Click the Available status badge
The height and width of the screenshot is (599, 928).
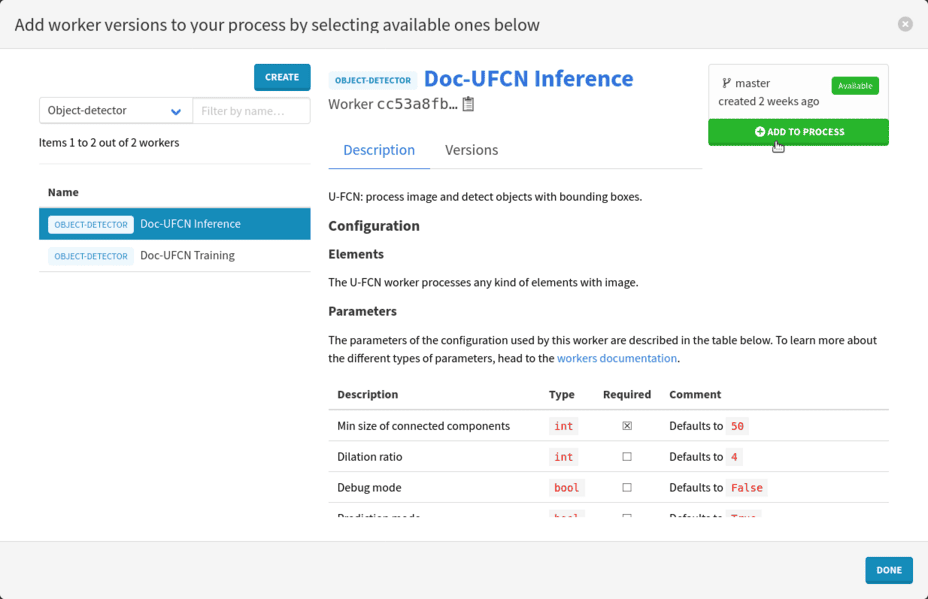[x=855, y=86]
